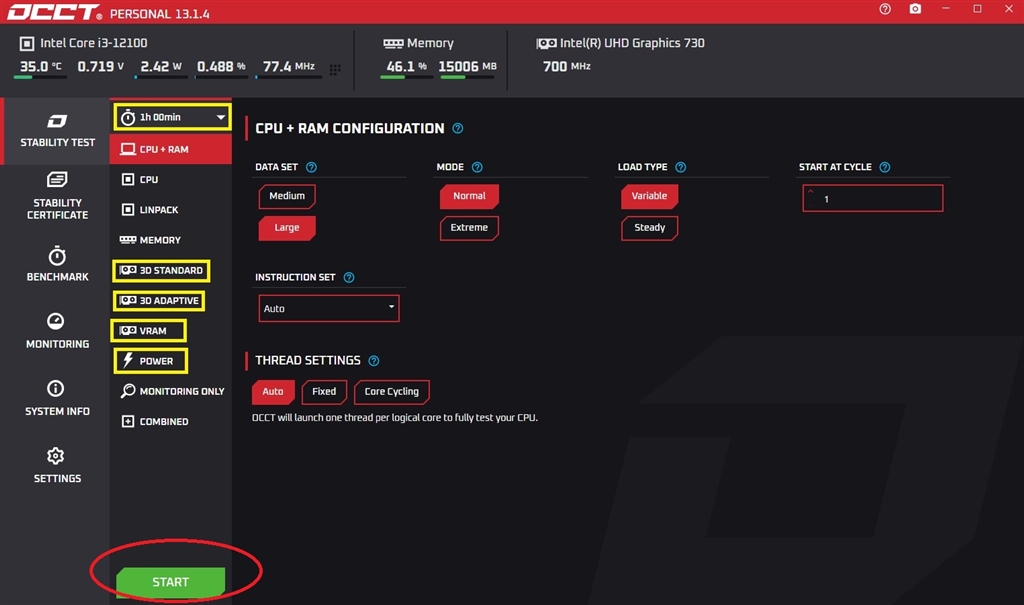Take a screenshot with camera icon
1024x605 pixels.
(x=916, y=9)
